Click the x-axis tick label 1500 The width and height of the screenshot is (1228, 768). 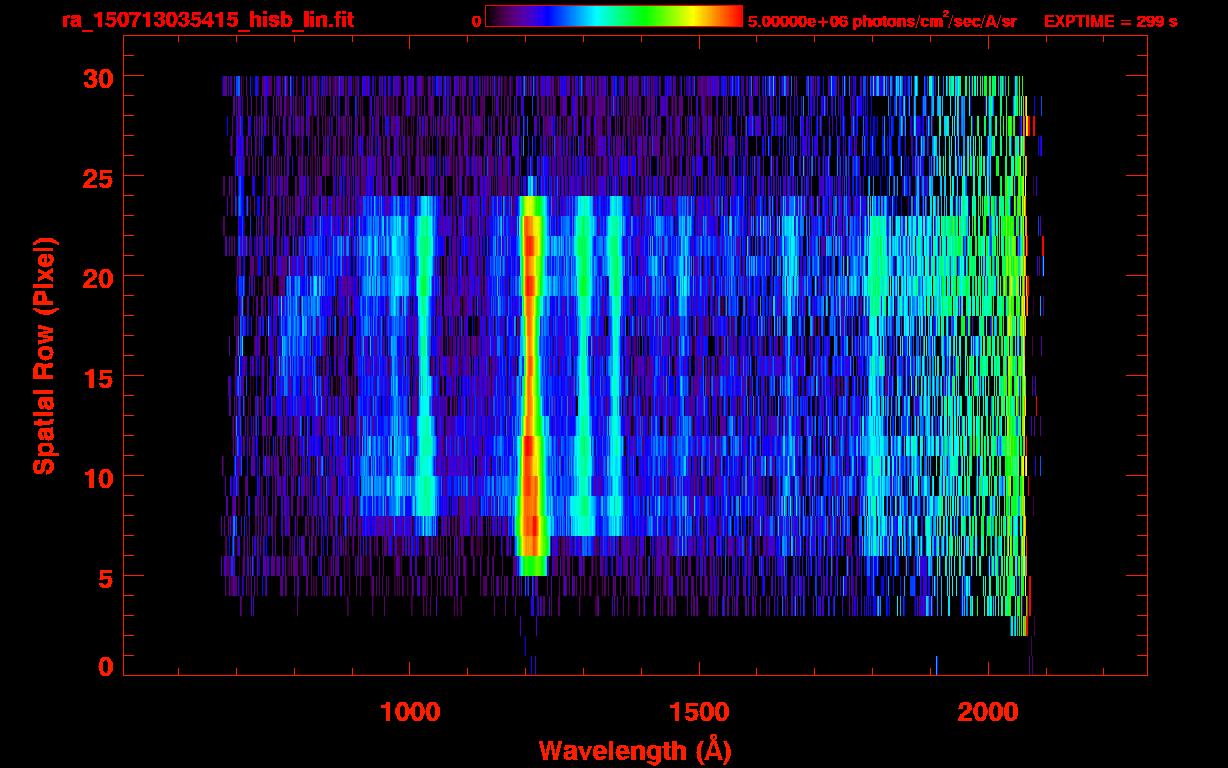pos(699,711)
